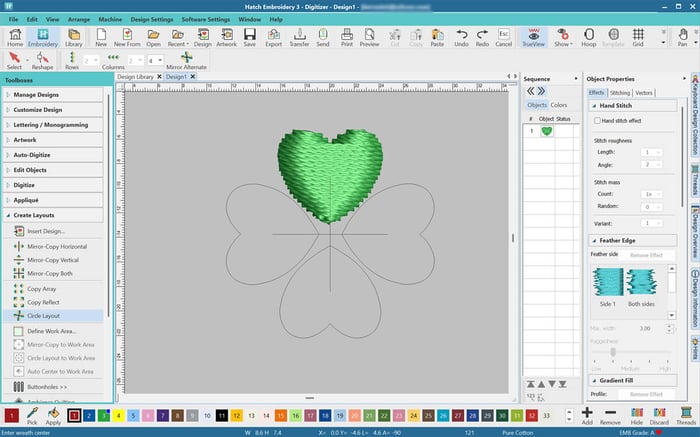
Task: Select the yellow thread color swatch 4
Action: 119,414
